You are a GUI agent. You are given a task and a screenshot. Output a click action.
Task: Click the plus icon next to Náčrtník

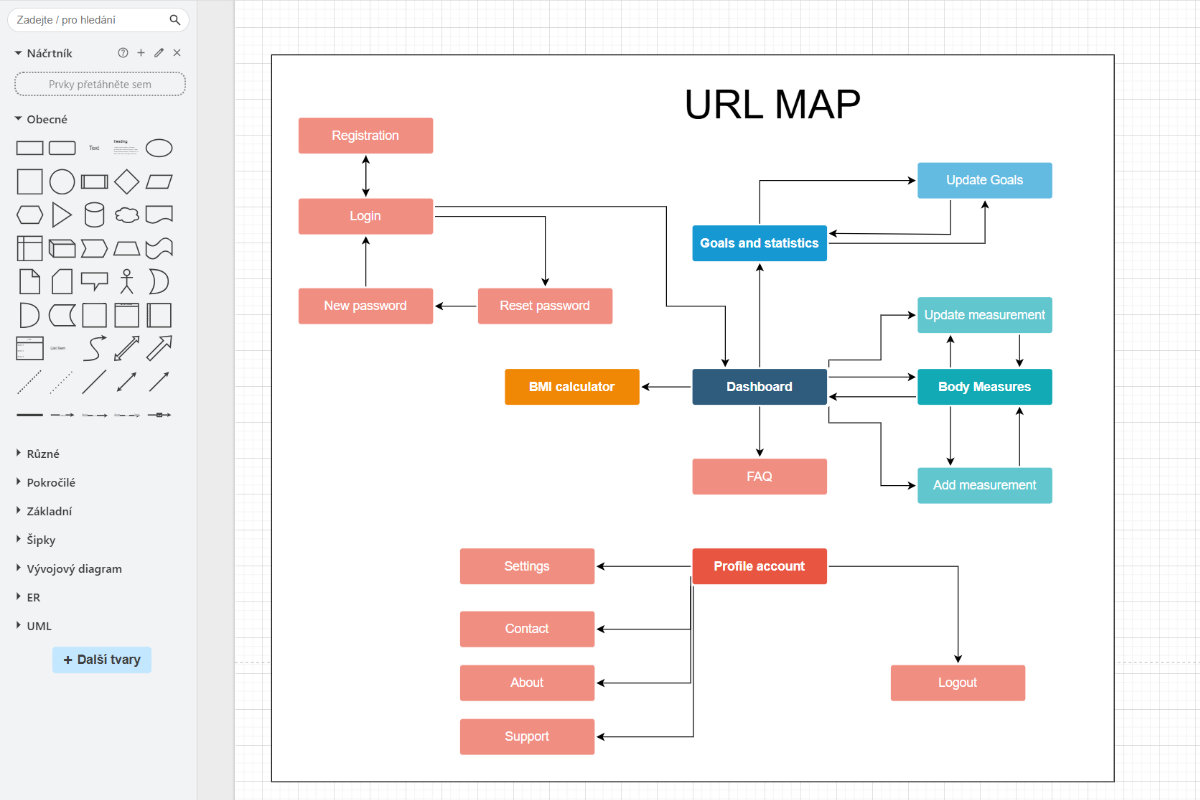(x=140, y=52)
